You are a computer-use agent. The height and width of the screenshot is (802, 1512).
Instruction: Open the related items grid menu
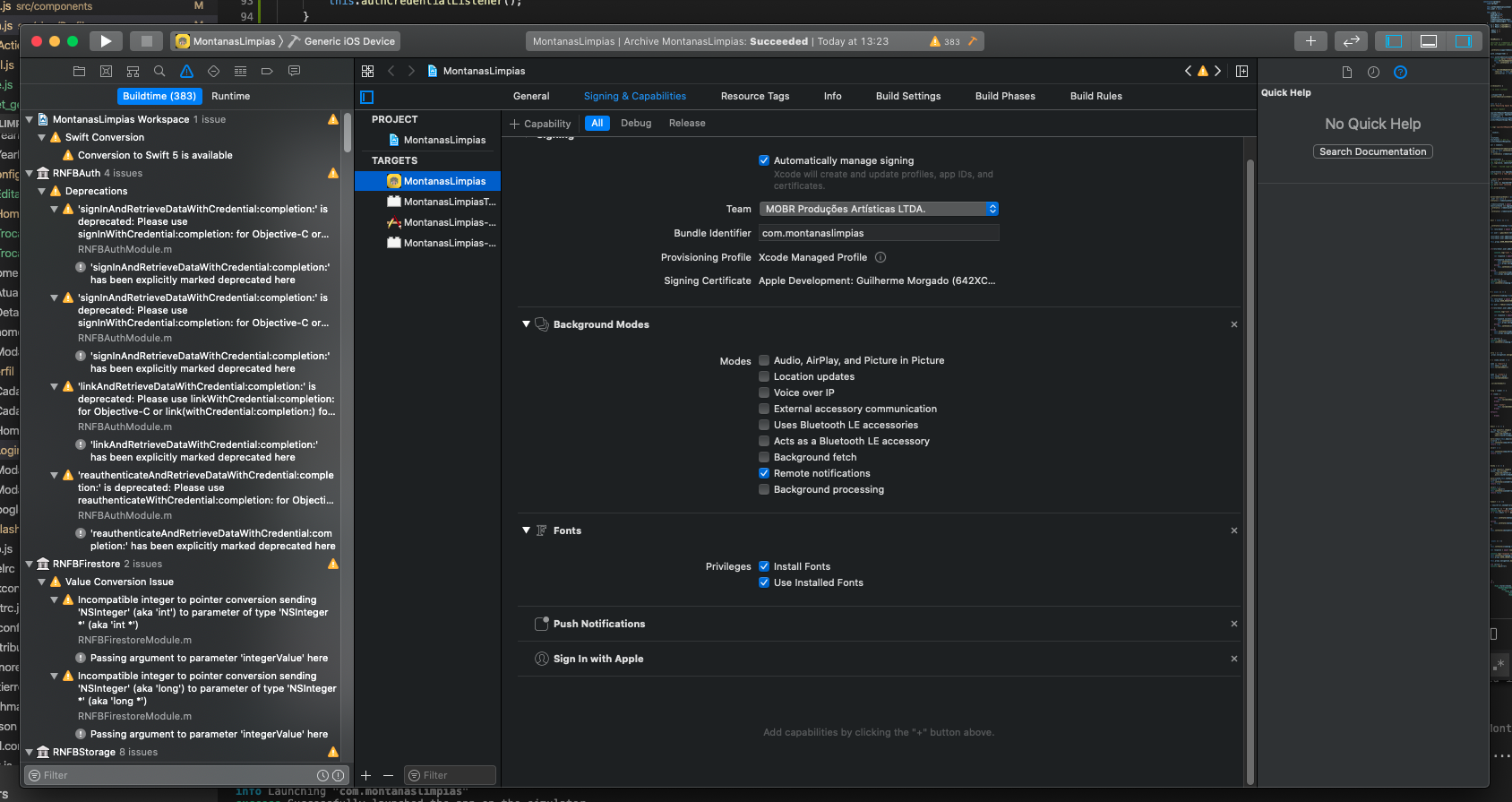[x=367, y=71]
